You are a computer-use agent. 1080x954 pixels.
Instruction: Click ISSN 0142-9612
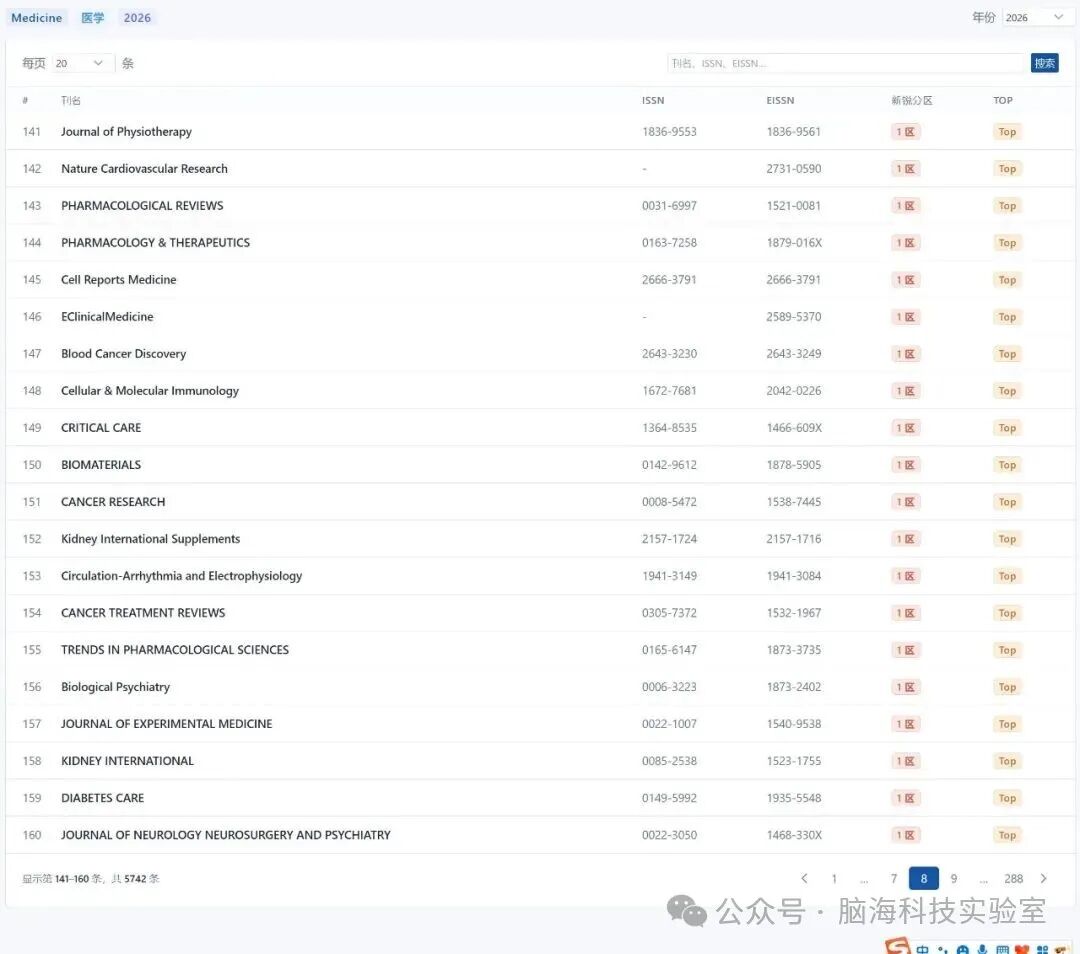point(669,465)
